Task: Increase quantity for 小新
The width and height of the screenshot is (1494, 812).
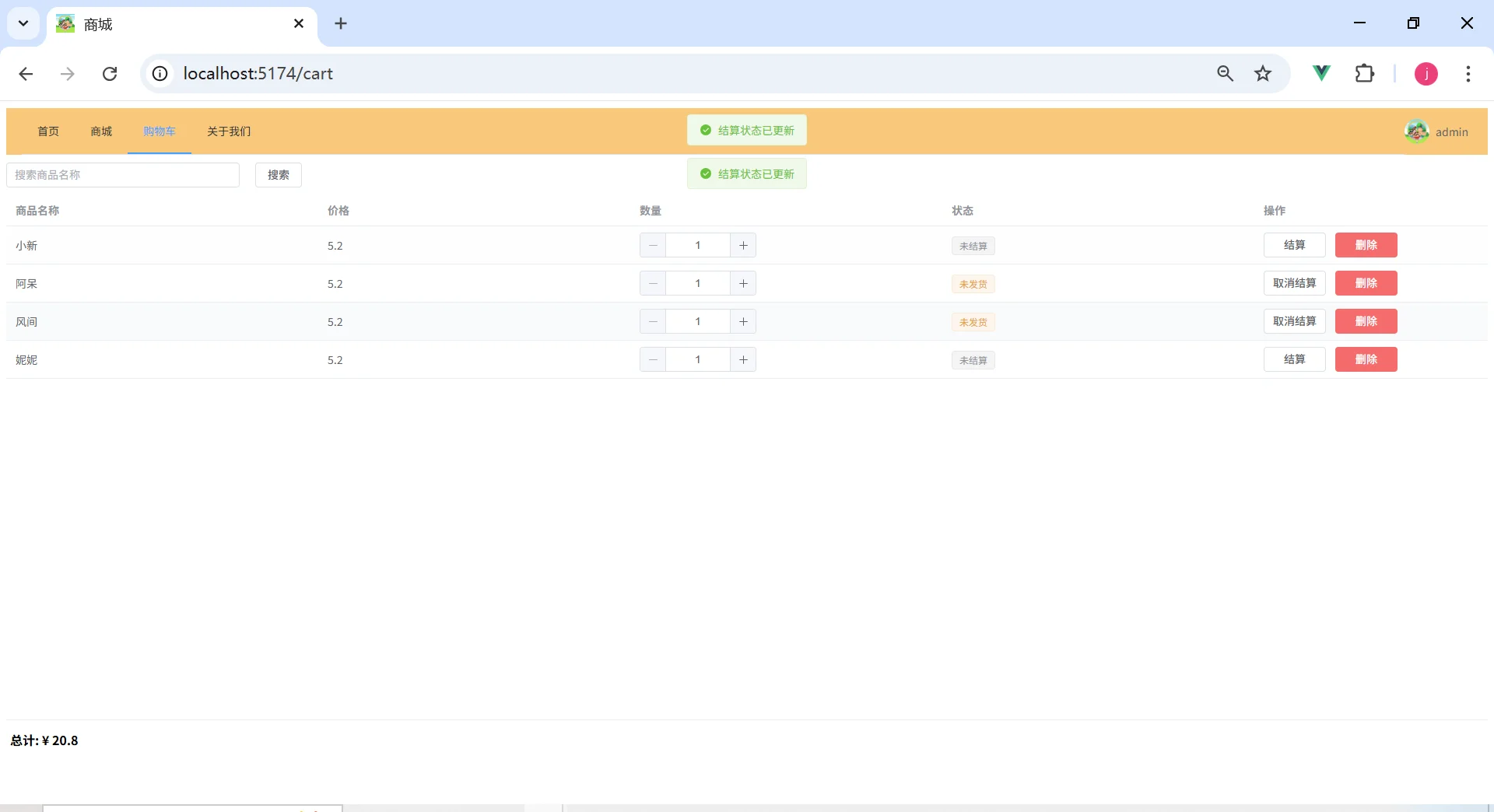Action: [743, 246]
